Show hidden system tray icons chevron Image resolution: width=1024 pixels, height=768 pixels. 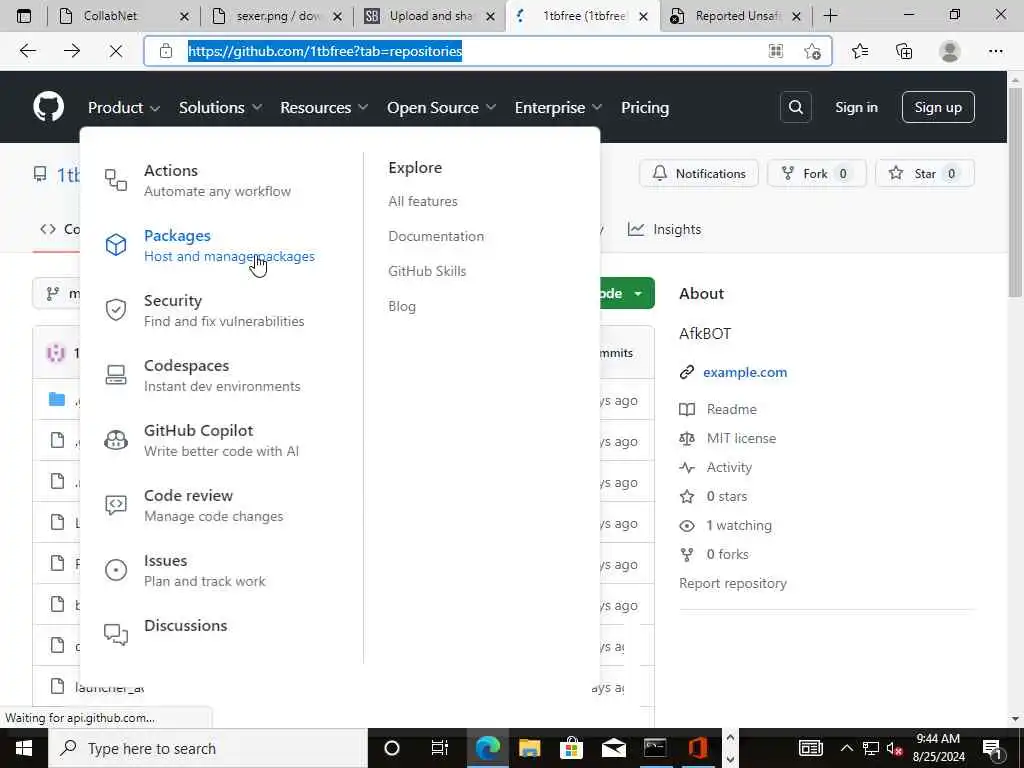click(846, 748)
